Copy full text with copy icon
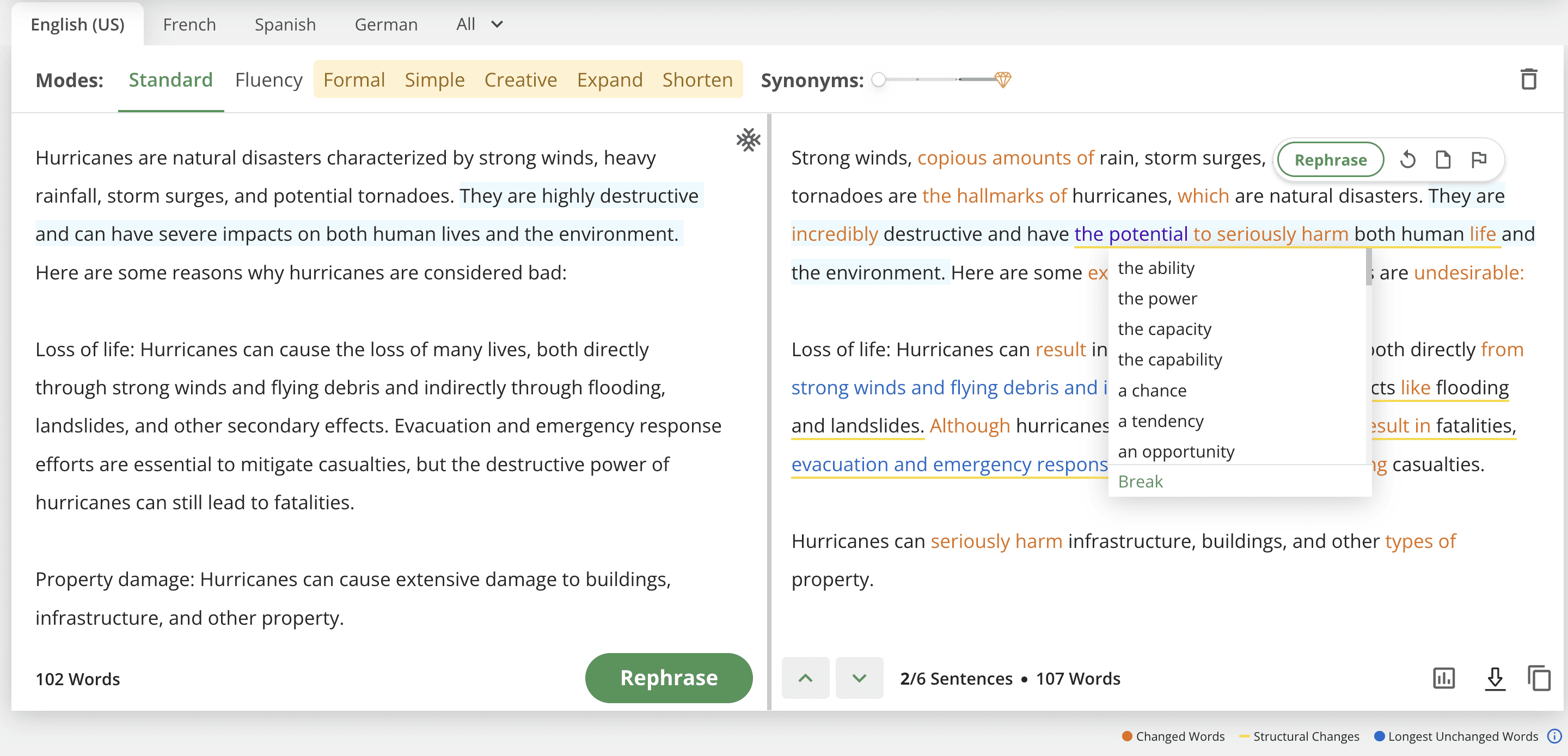The height and width of the screenshot is (756, 1568). pyautogui.click(x=1539, y=678)
